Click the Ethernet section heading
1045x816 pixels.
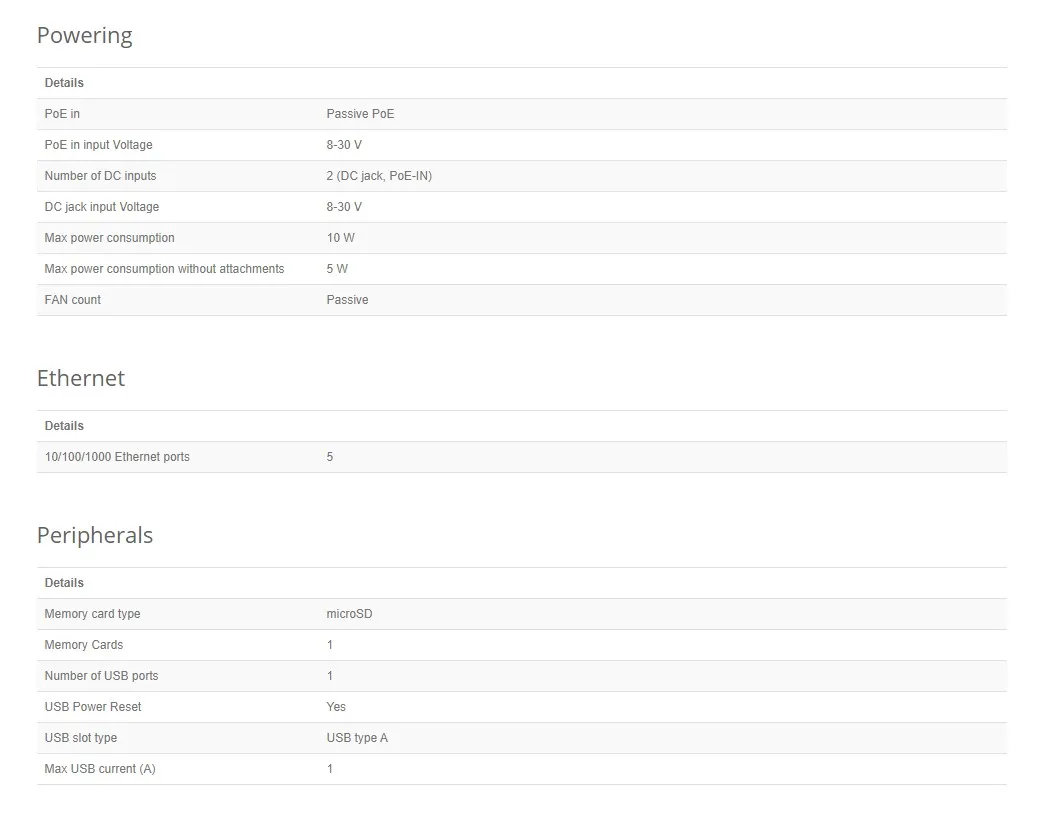click(81, 378)
